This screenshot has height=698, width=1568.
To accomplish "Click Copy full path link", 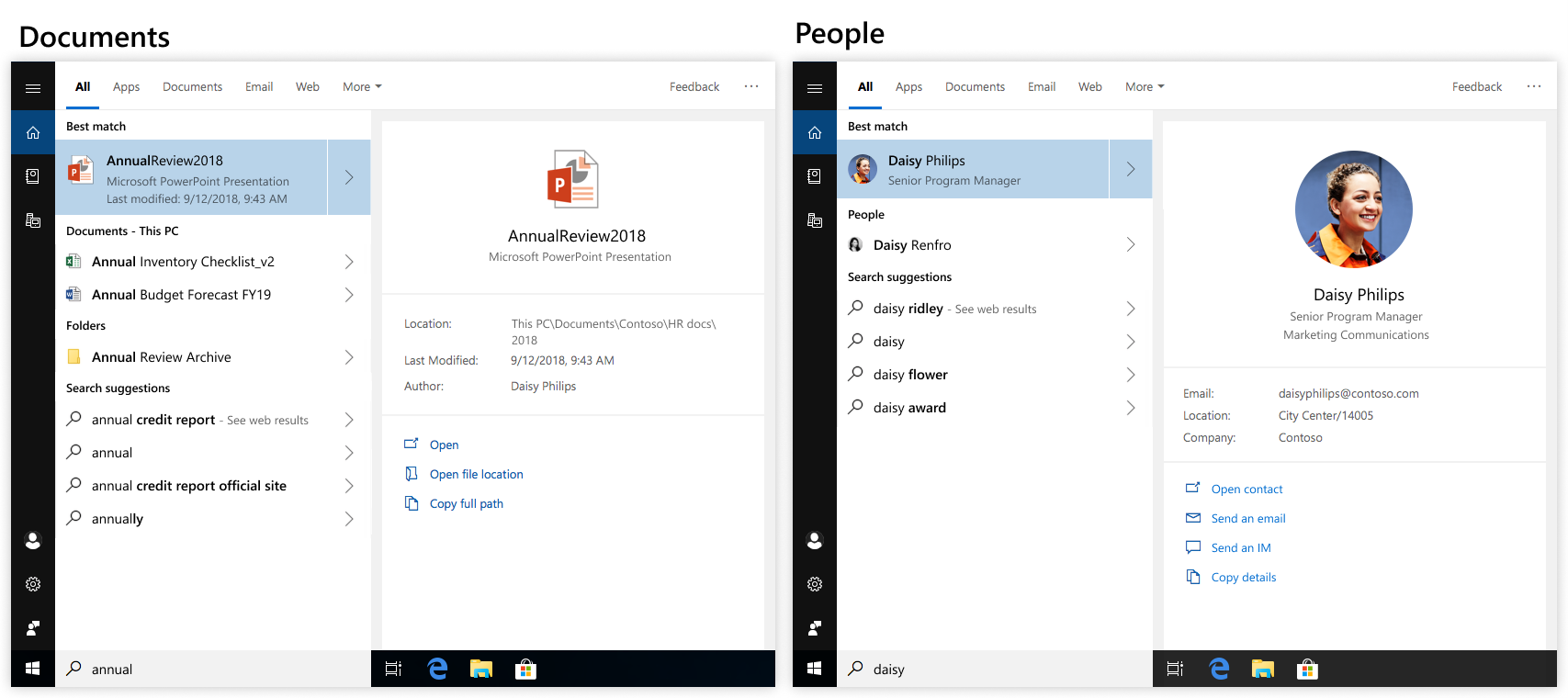I will click(x=467, y=503).
